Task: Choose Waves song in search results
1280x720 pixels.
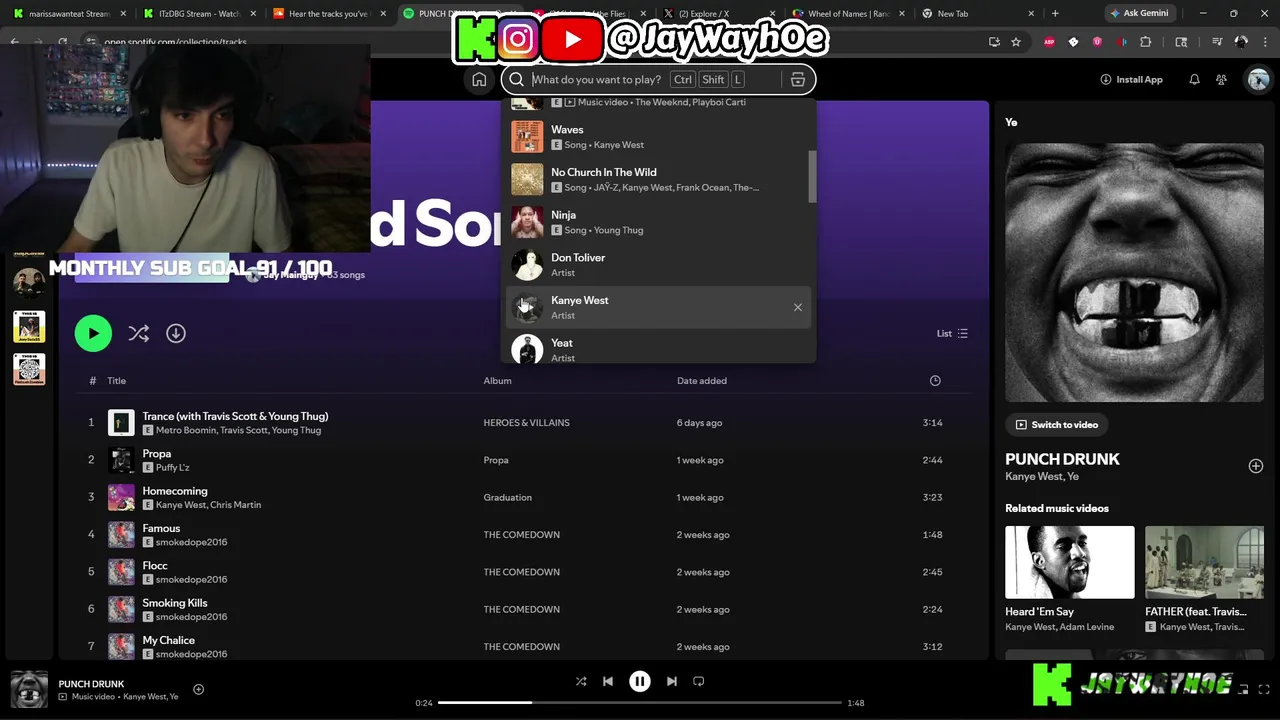Action: (658, 137)
